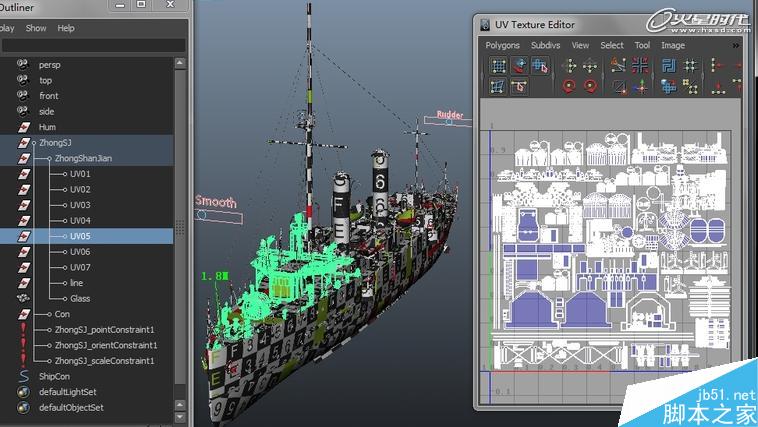Rotate UVs with the right red rotate icon
The width and height of the screenshot is (758, 427).
click(590, 87)
